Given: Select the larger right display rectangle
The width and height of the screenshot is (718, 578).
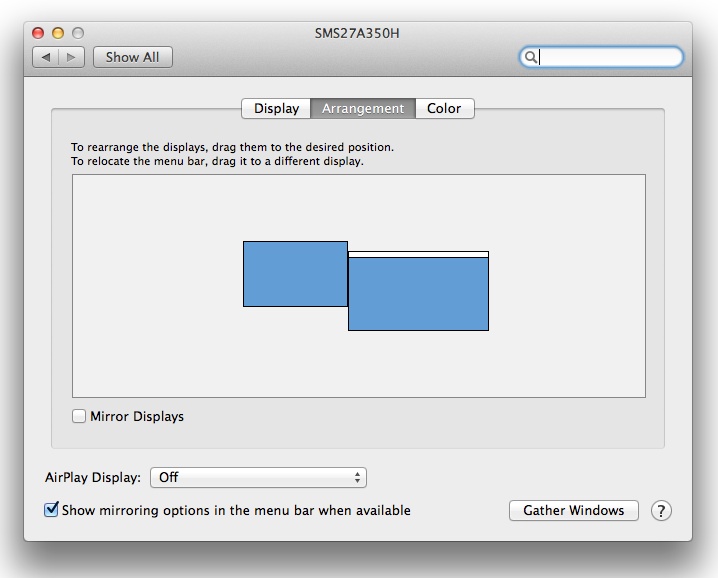Looking at the screenshot, I should pyautogui.click(x=418, y=294).
